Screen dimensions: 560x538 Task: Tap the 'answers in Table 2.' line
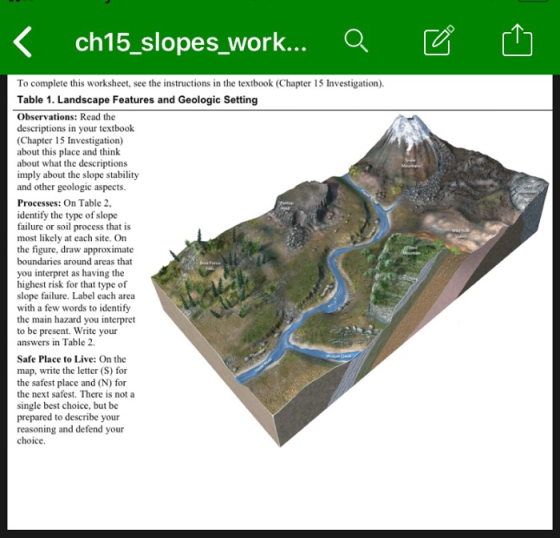coord(56,342)
